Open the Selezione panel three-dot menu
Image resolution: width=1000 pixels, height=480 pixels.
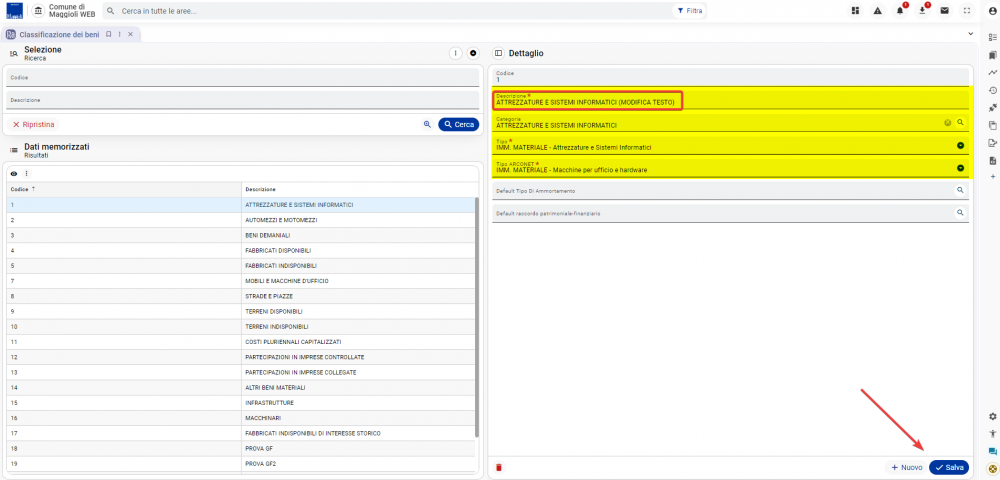click(x=455, y=54)
